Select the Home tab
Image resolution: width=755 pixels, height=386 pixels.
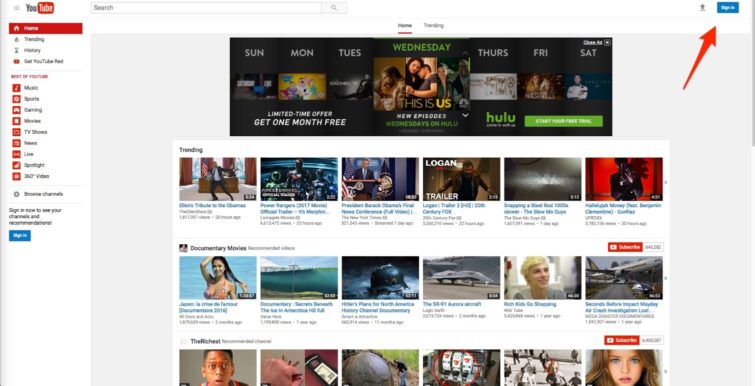coord(404,26)
